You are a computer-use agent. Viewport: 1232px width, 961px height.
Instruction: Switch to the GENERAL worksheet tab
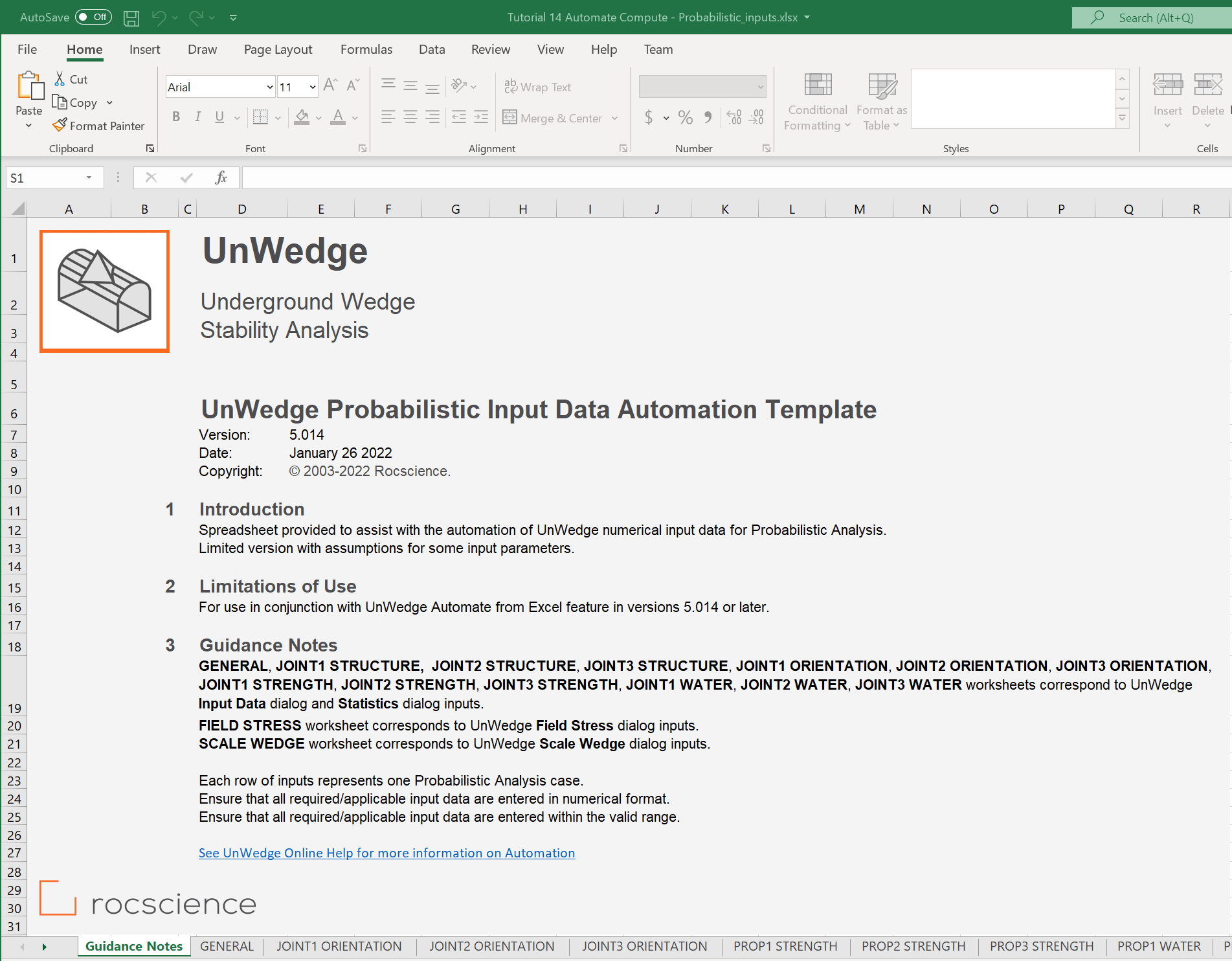[227, 946]
